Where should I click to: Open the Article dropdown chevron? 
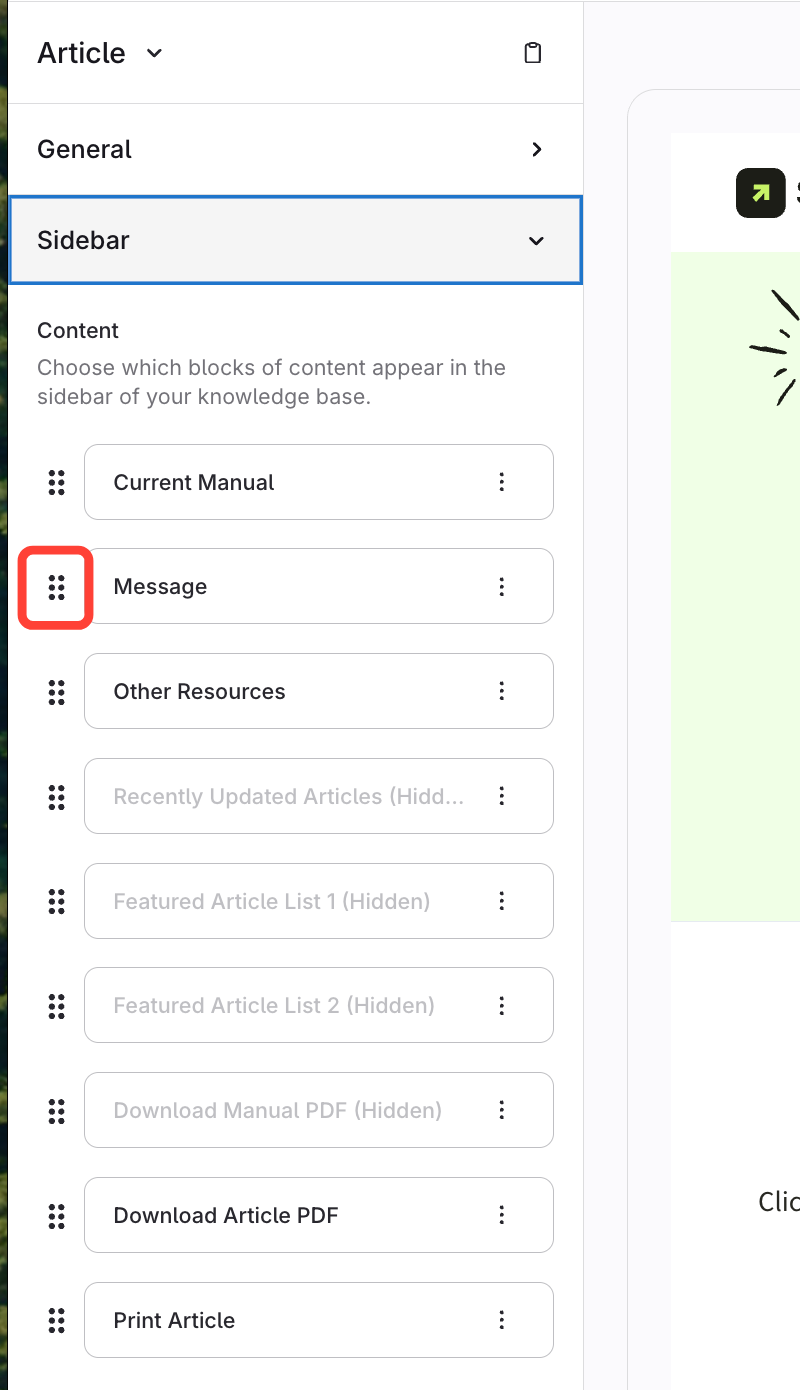[154, 53]
